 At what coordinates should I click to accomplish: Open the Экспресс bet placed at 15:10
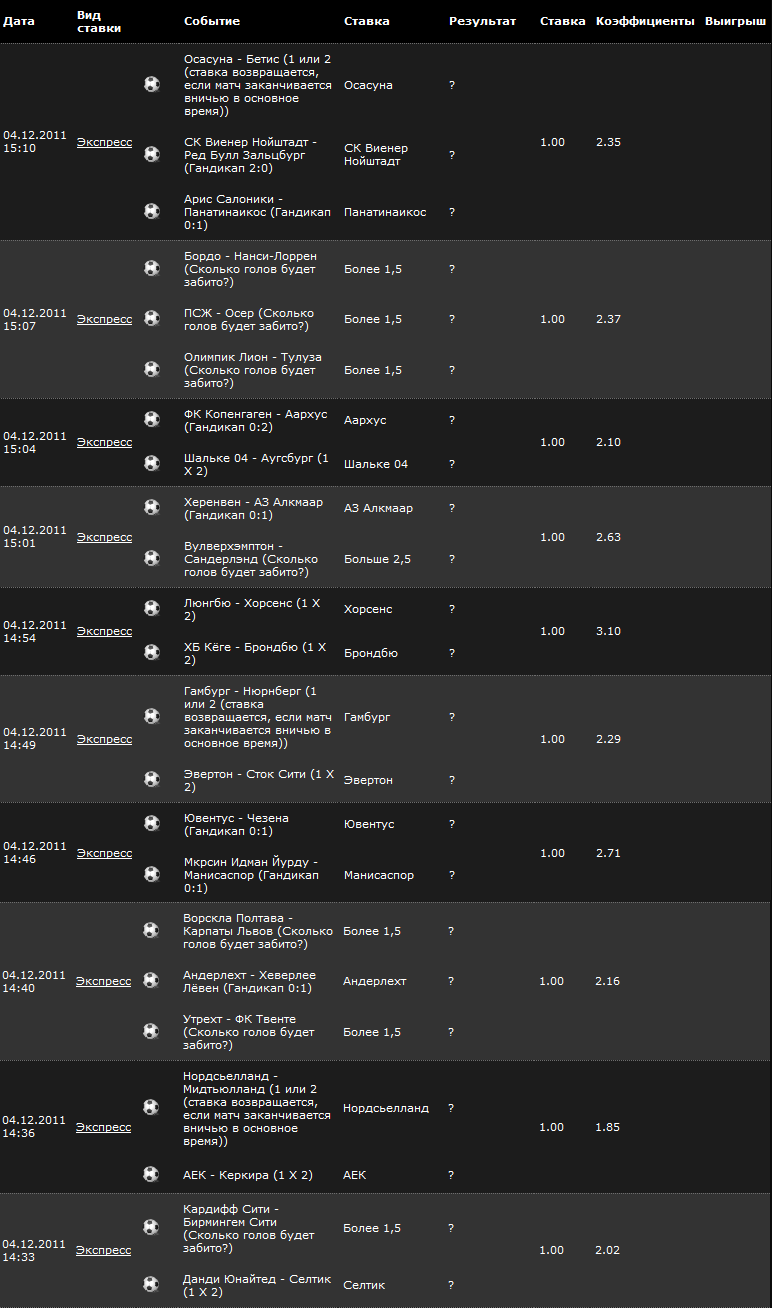pos(104,142)
